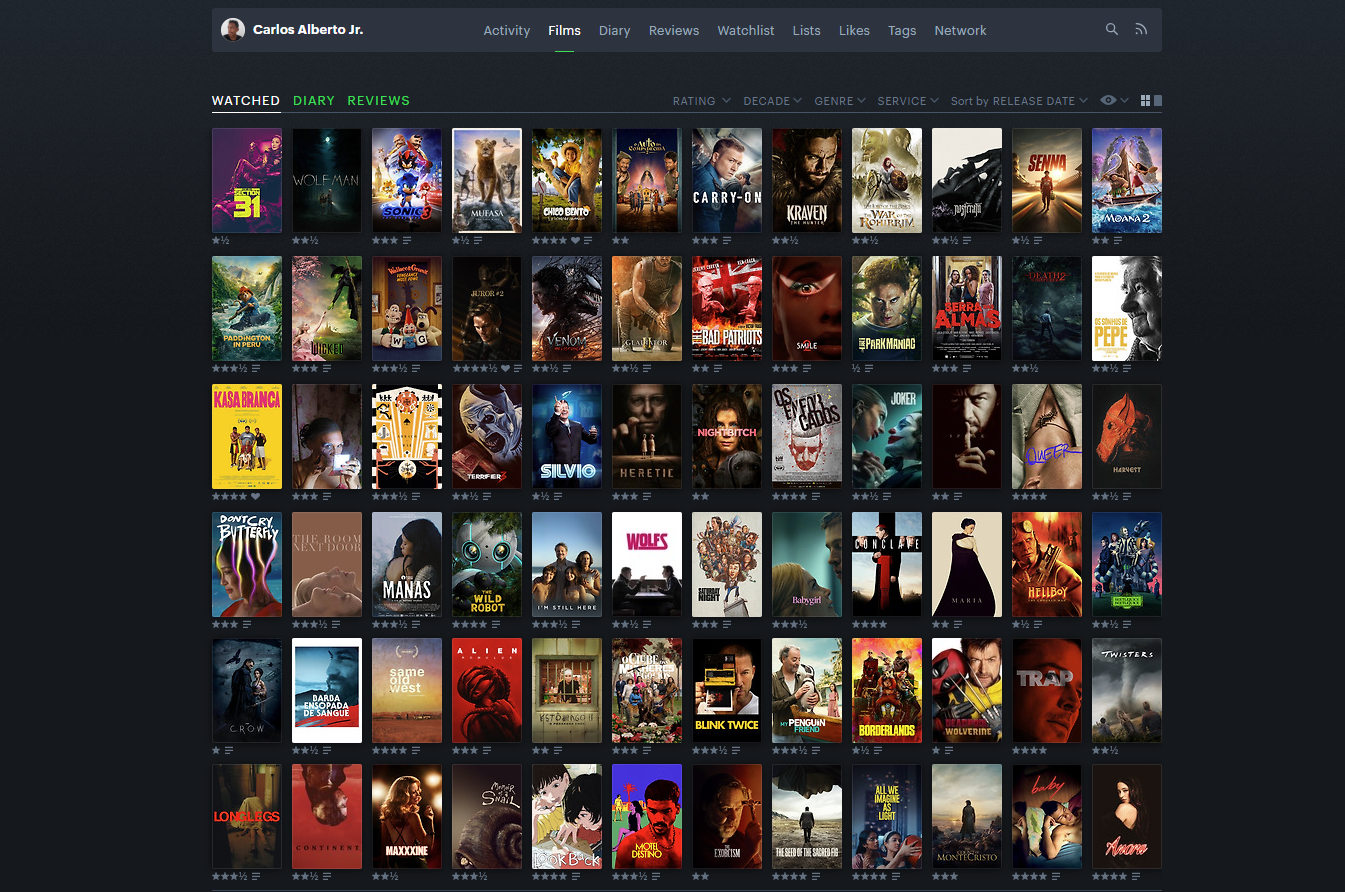This screenshot has width=1345, height=892.
Task: Switch to grid poster view icon
Action: (1146, 100)
